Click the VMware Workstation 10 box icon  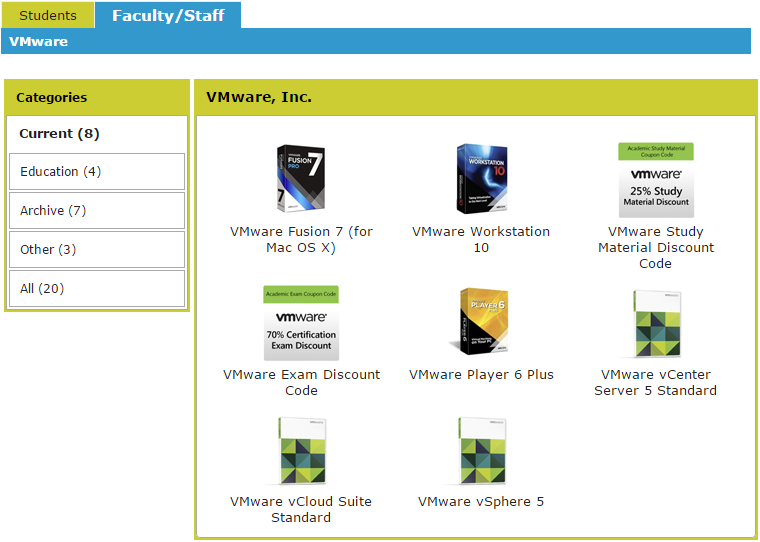481,179
